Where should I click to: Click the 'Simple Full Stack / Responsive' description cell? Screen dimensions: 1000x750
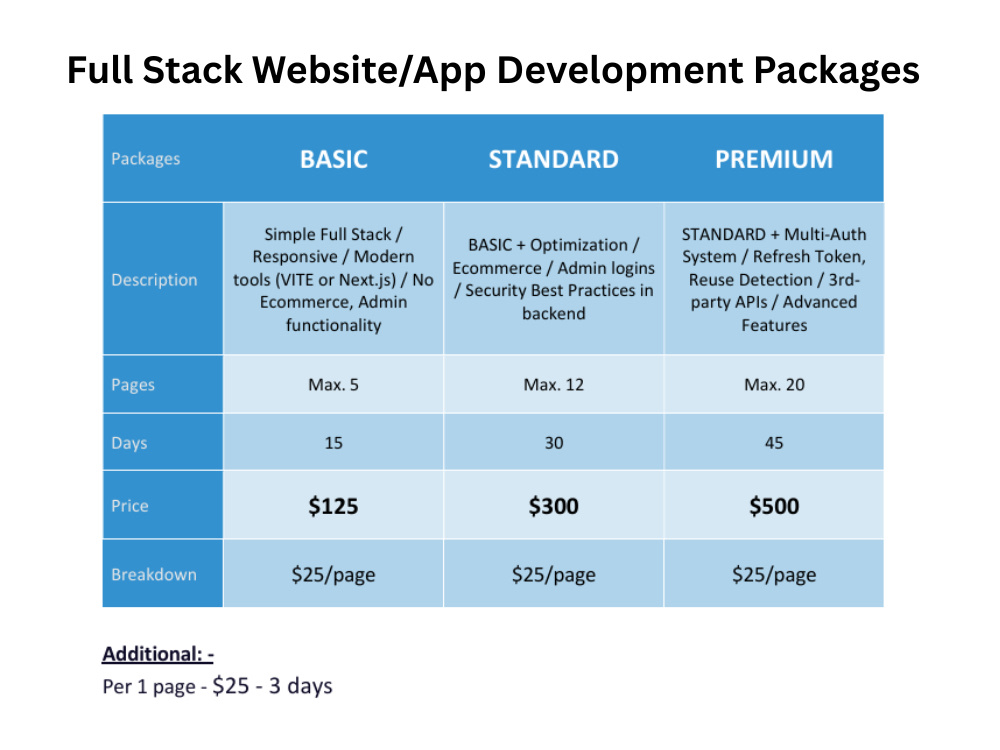pyautogui.click(x=334, y=279)
